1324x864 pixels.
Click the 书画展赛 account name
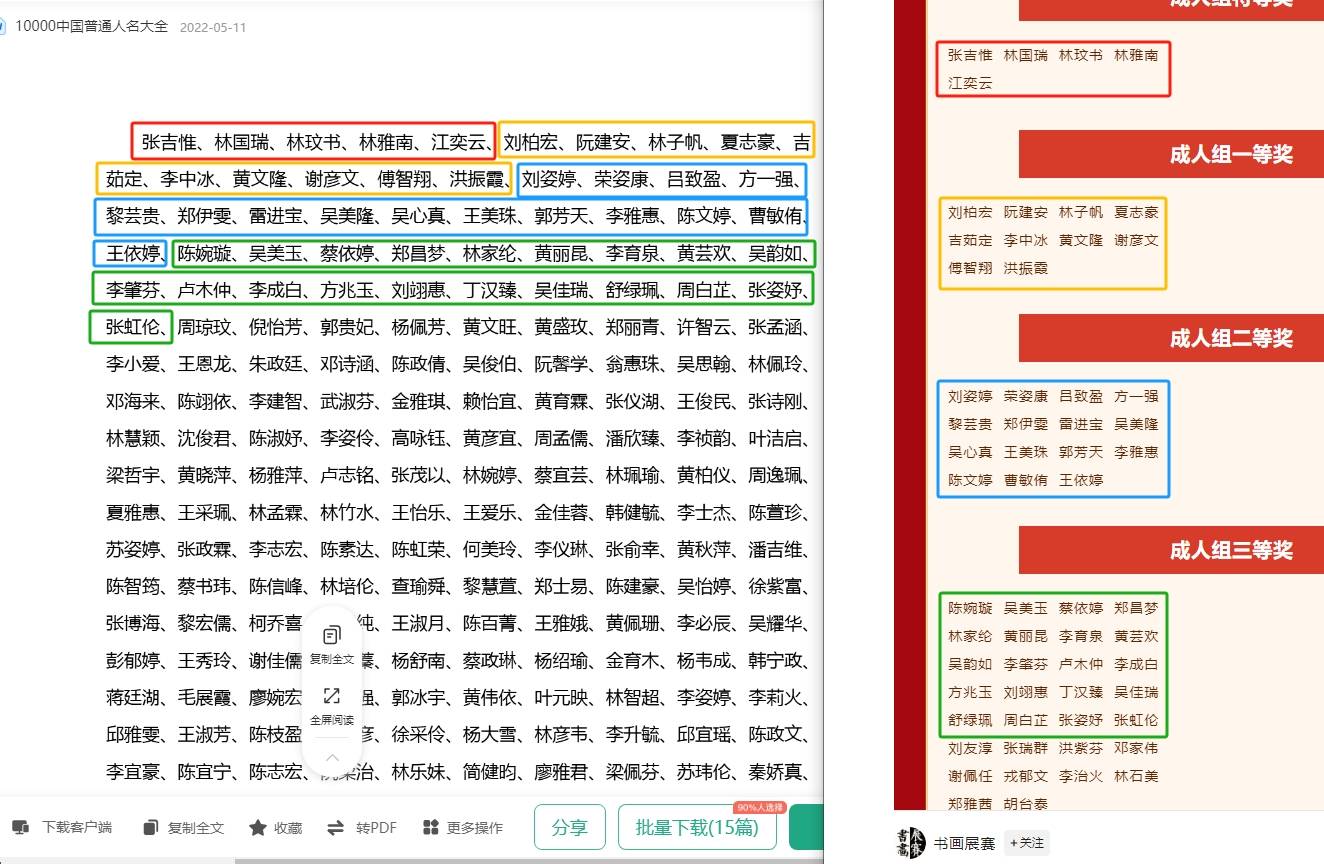click(964, 843)
